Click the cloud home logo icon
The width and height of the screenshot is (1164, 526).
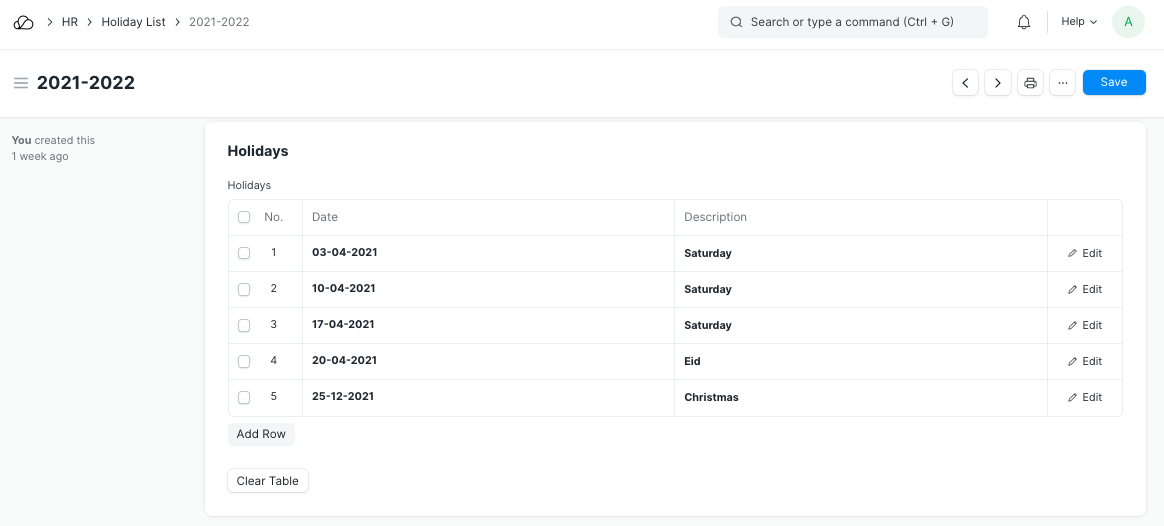pyautogui.click(x=23, y=22)
